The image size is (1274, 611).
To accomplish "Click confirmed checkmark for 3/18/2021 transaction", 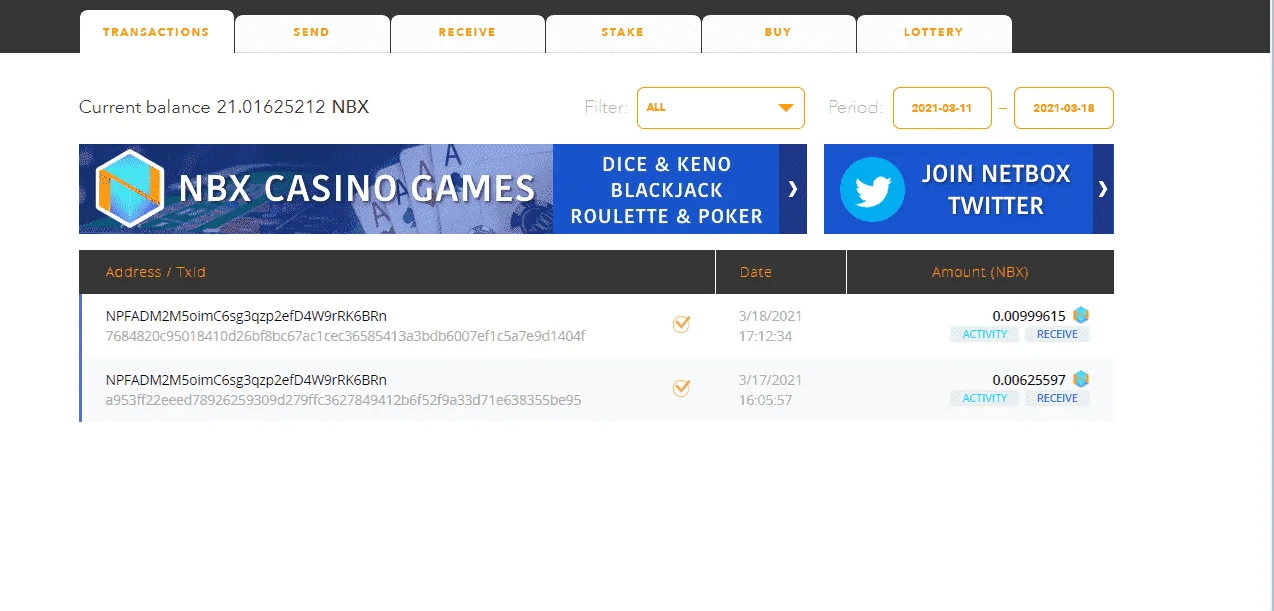I will 681,323.
